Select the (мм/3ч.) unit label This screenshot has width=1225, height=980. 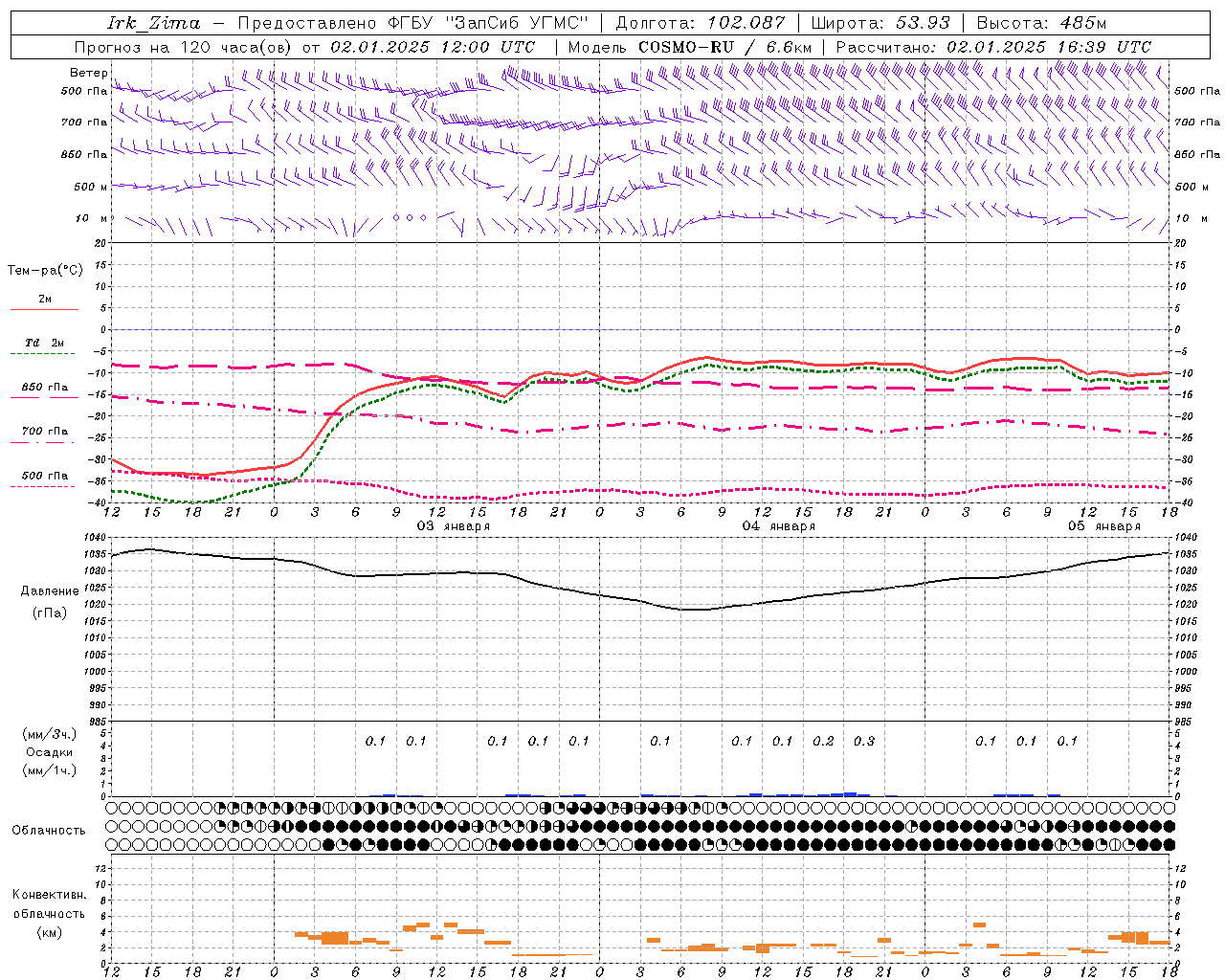coord(50,735)
